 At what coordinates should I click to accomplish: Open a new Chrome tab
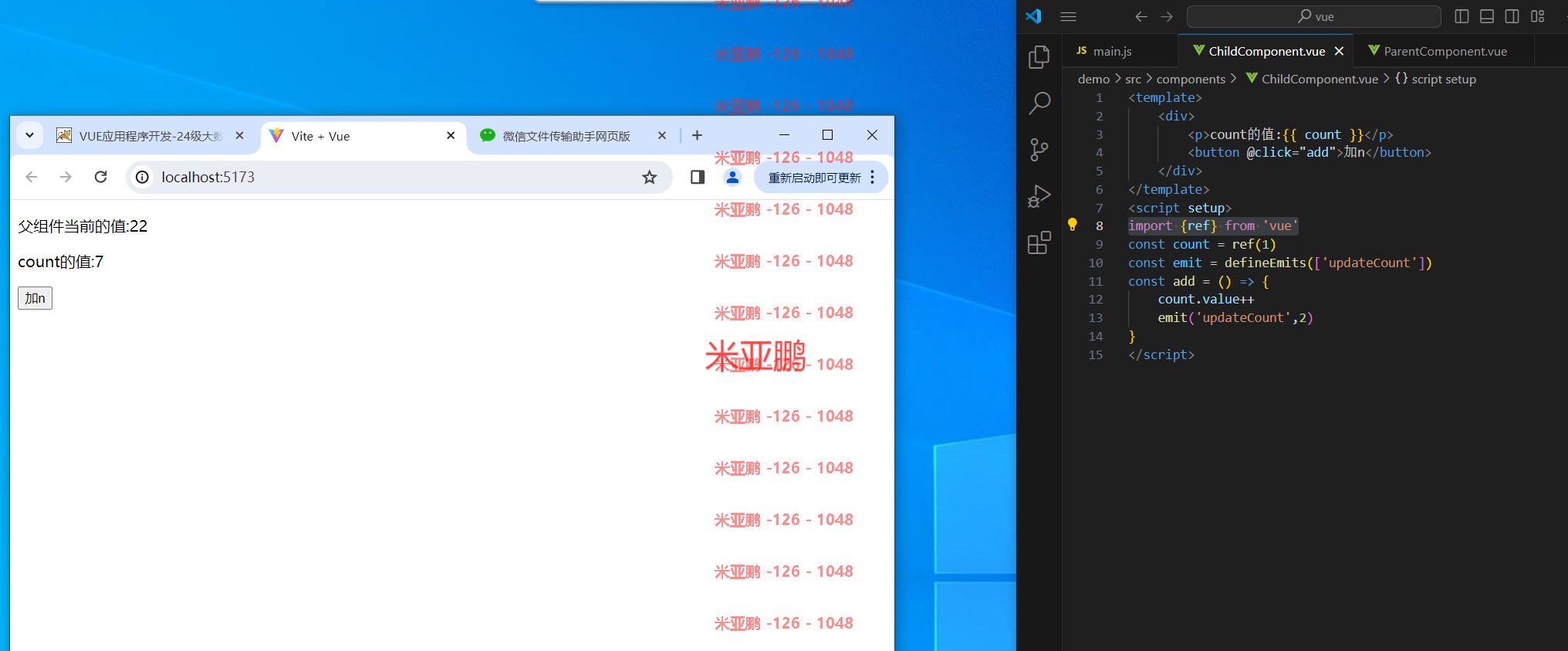[x=697, y=135]
